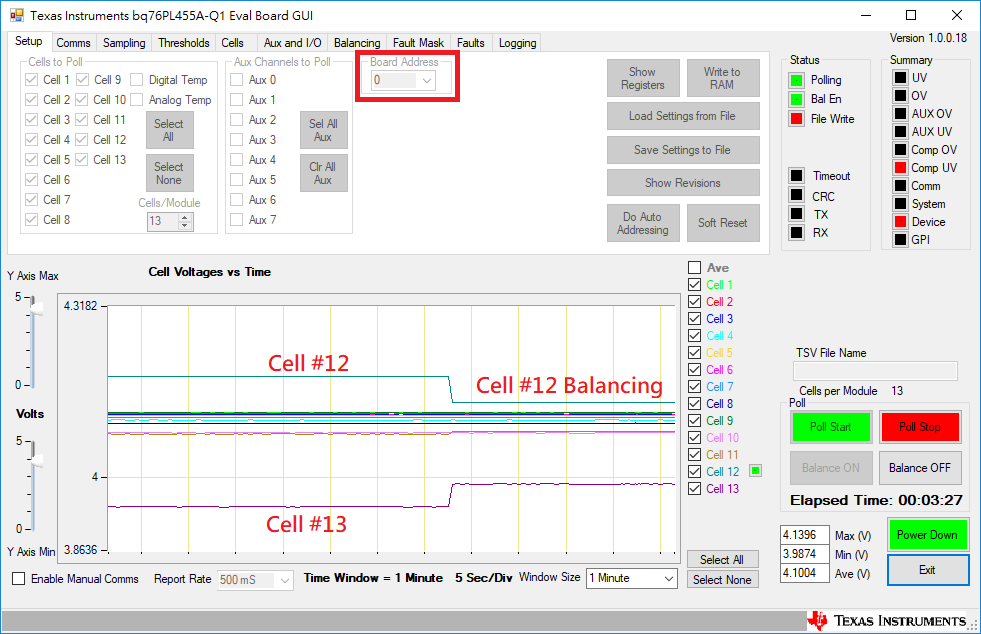Switch to the Sampling tab
This screenshot has width=981, height=634.
(x=124, y=43)
